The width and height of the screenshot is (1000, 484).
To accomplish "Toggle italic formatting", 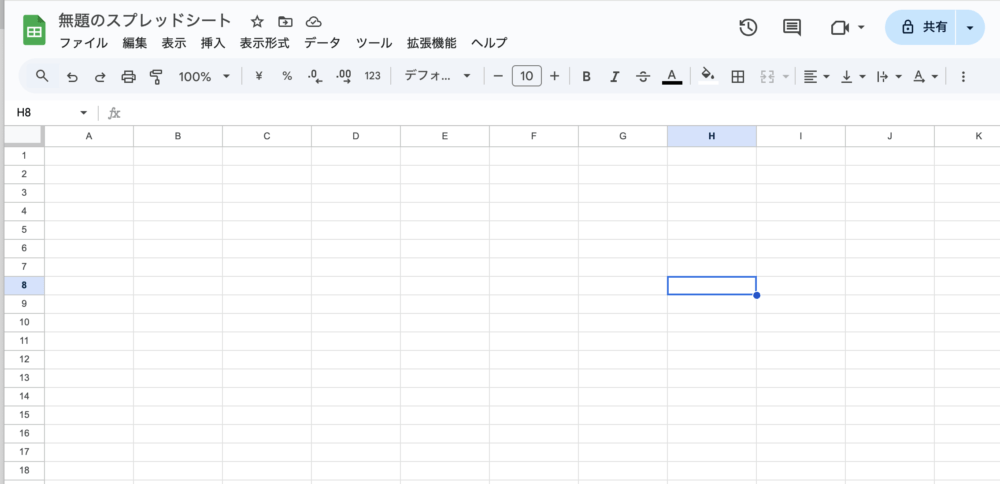I will pyautogui.click(x=614, y=76).
